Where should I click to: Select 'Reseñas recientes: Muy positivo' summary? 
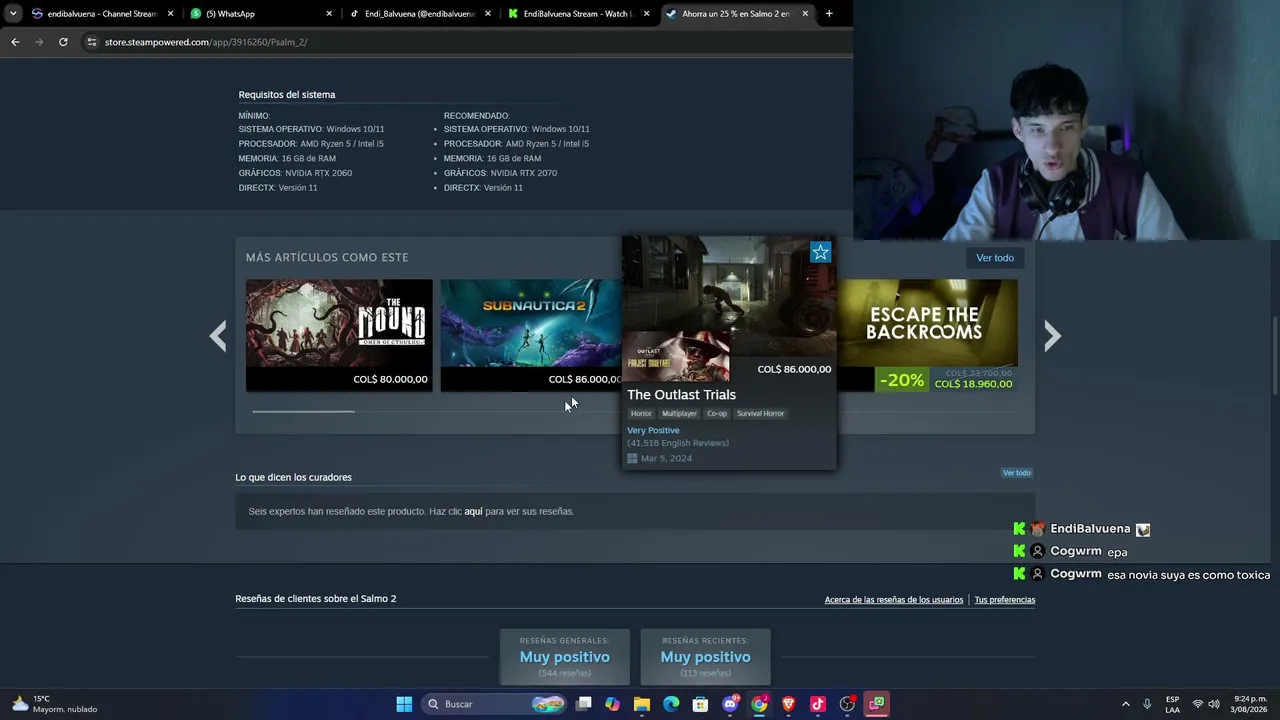(x=705, y=656)
